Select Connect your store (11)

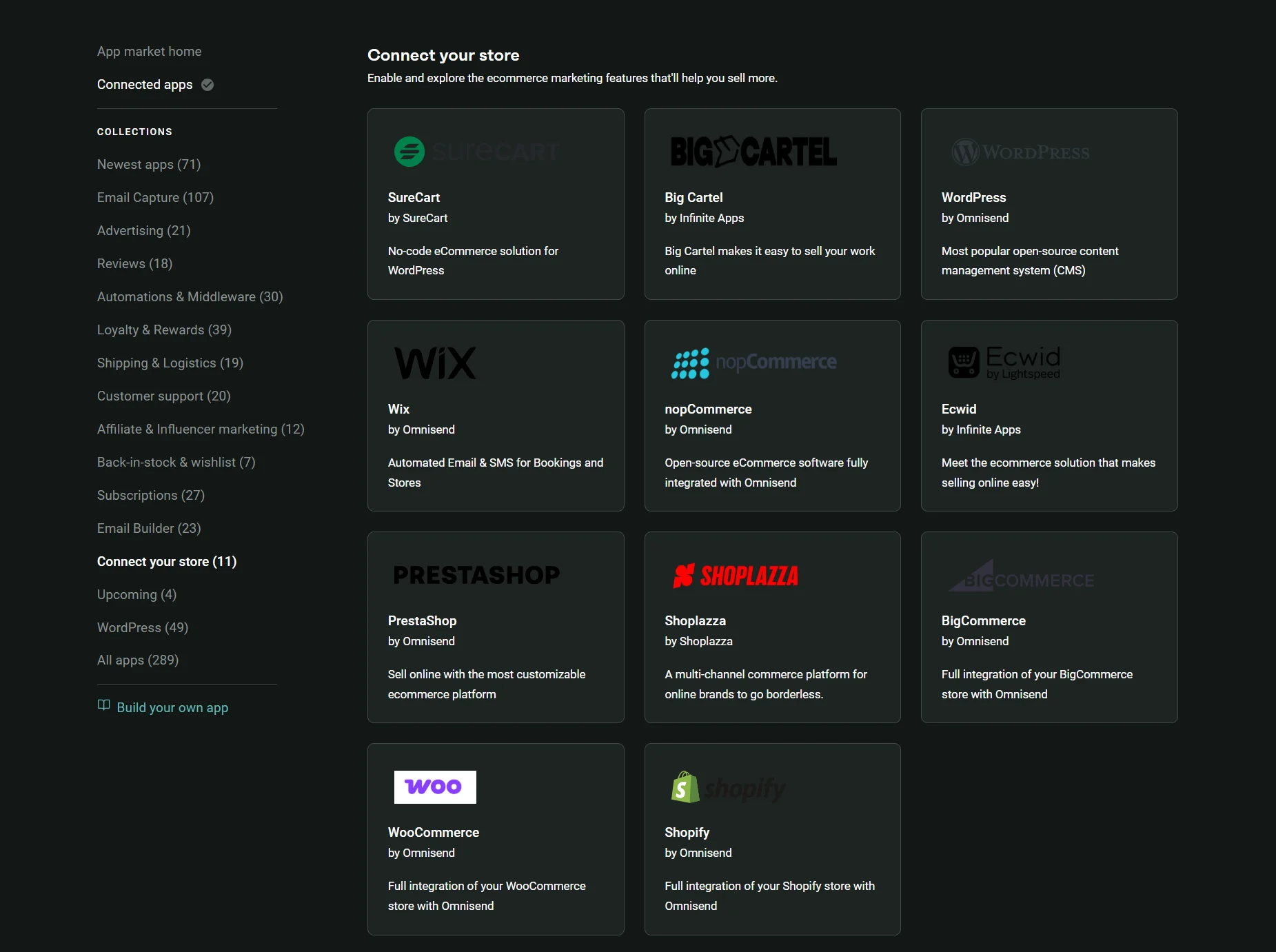point(167,562)
